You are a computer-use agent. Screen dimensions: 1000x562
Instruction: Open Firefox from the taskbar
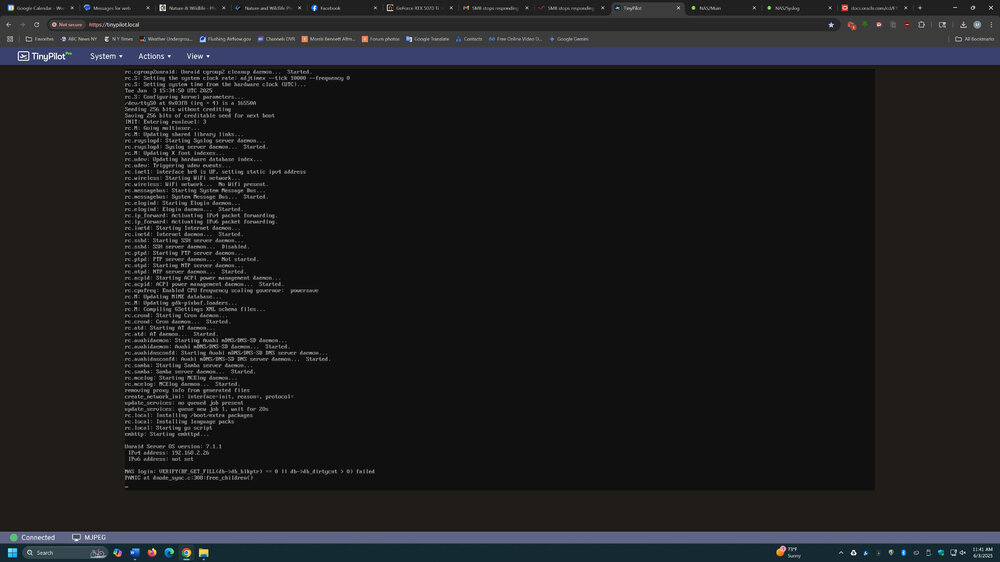pyautogui.click(x=152, y=552)
